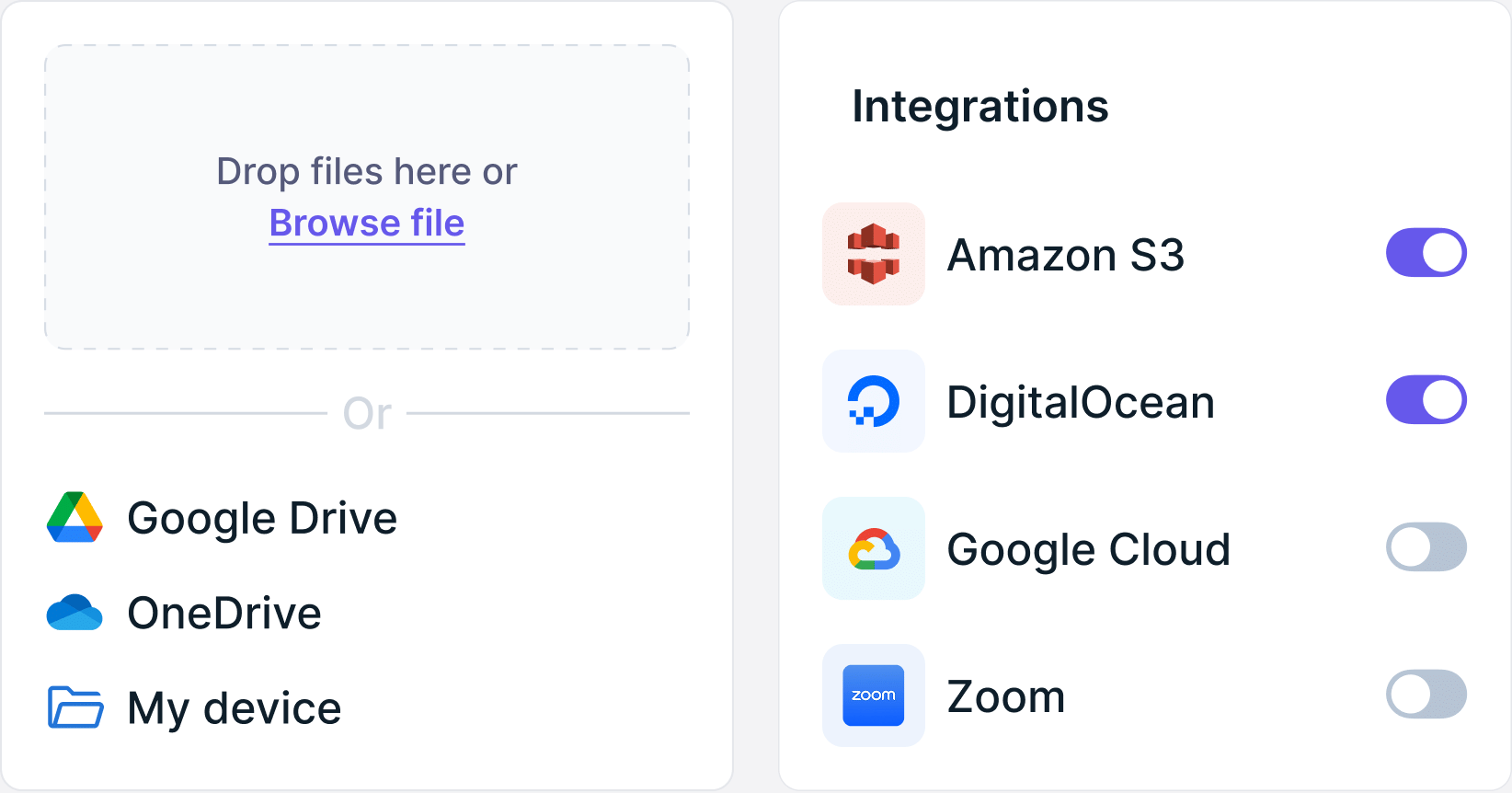
Task: Click the Integrations heading
Action: point(980,106)
